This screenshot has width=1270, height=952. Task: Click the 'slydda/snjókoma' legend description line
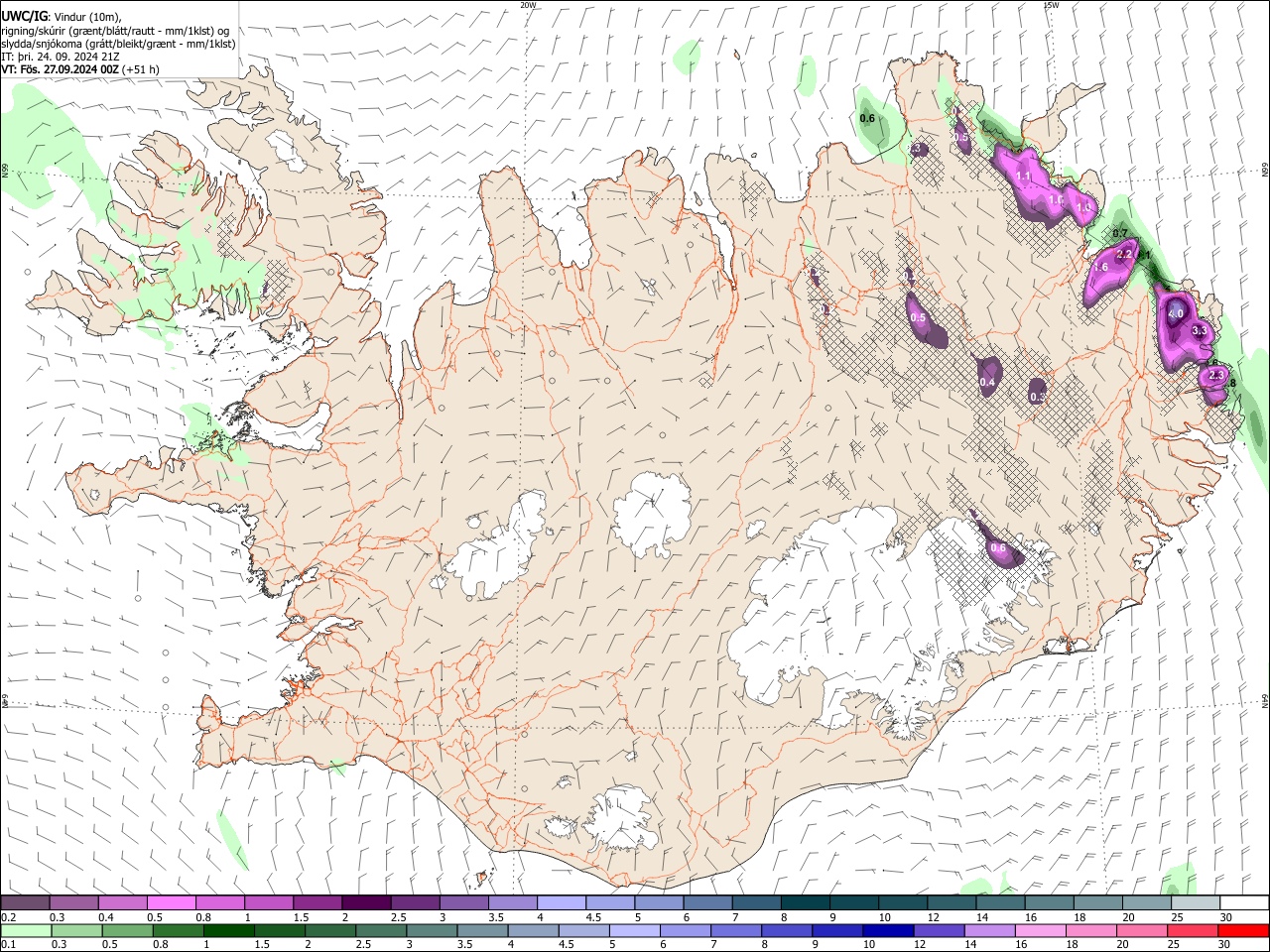pyautogui.click(x=118, y=44)
